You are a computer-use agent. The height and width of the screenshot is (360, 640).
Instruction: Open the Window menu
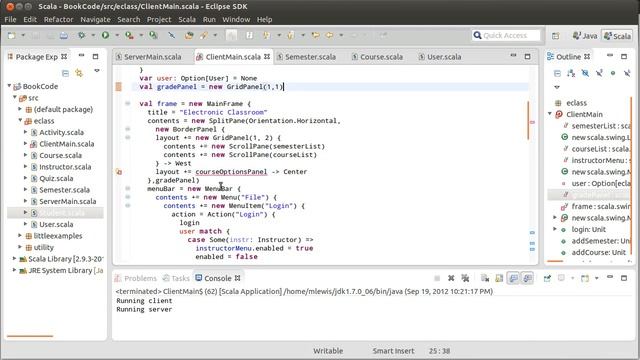click(x=236, y=19)
